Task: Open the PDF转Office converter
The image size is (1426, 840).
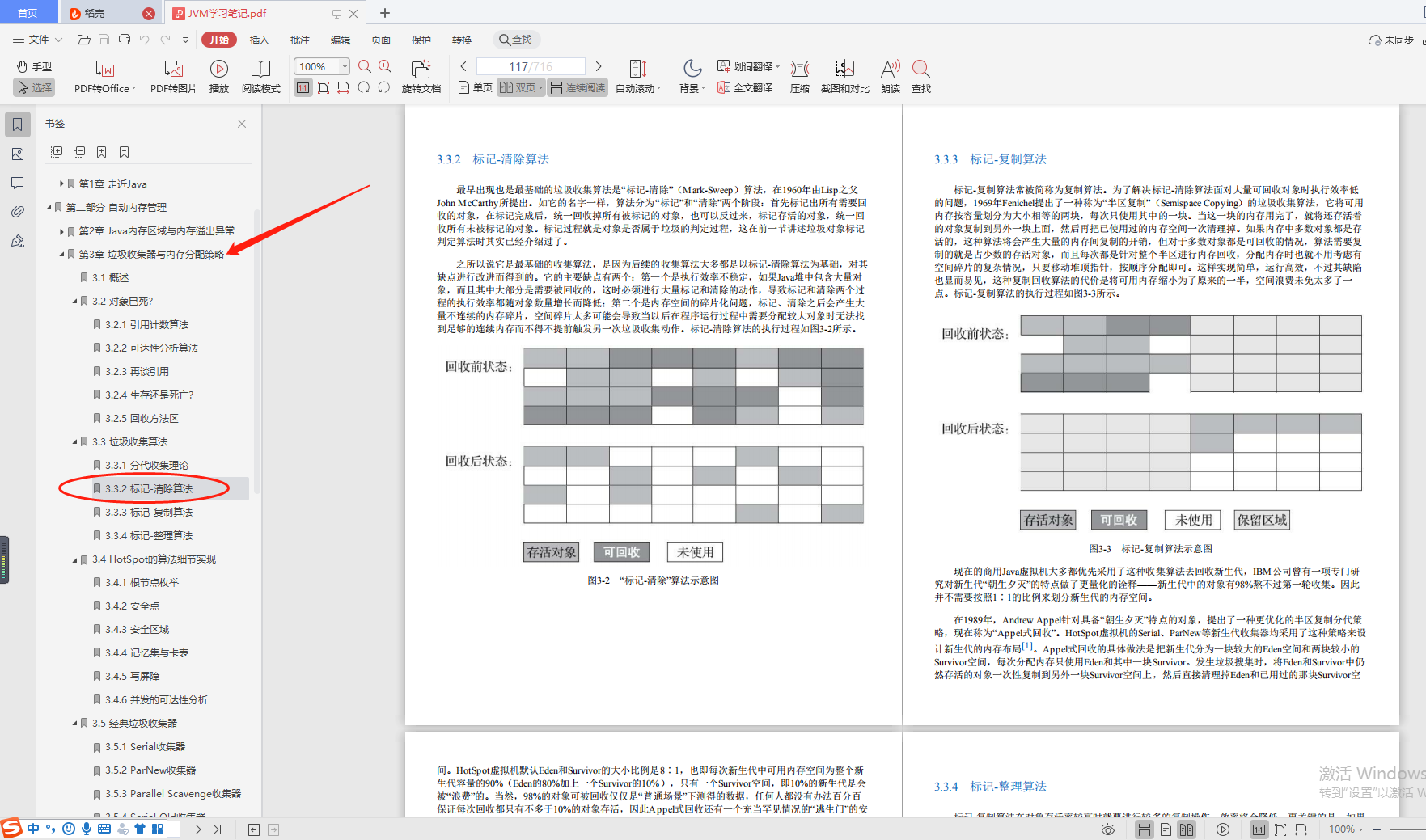Action: click(105, 77)
